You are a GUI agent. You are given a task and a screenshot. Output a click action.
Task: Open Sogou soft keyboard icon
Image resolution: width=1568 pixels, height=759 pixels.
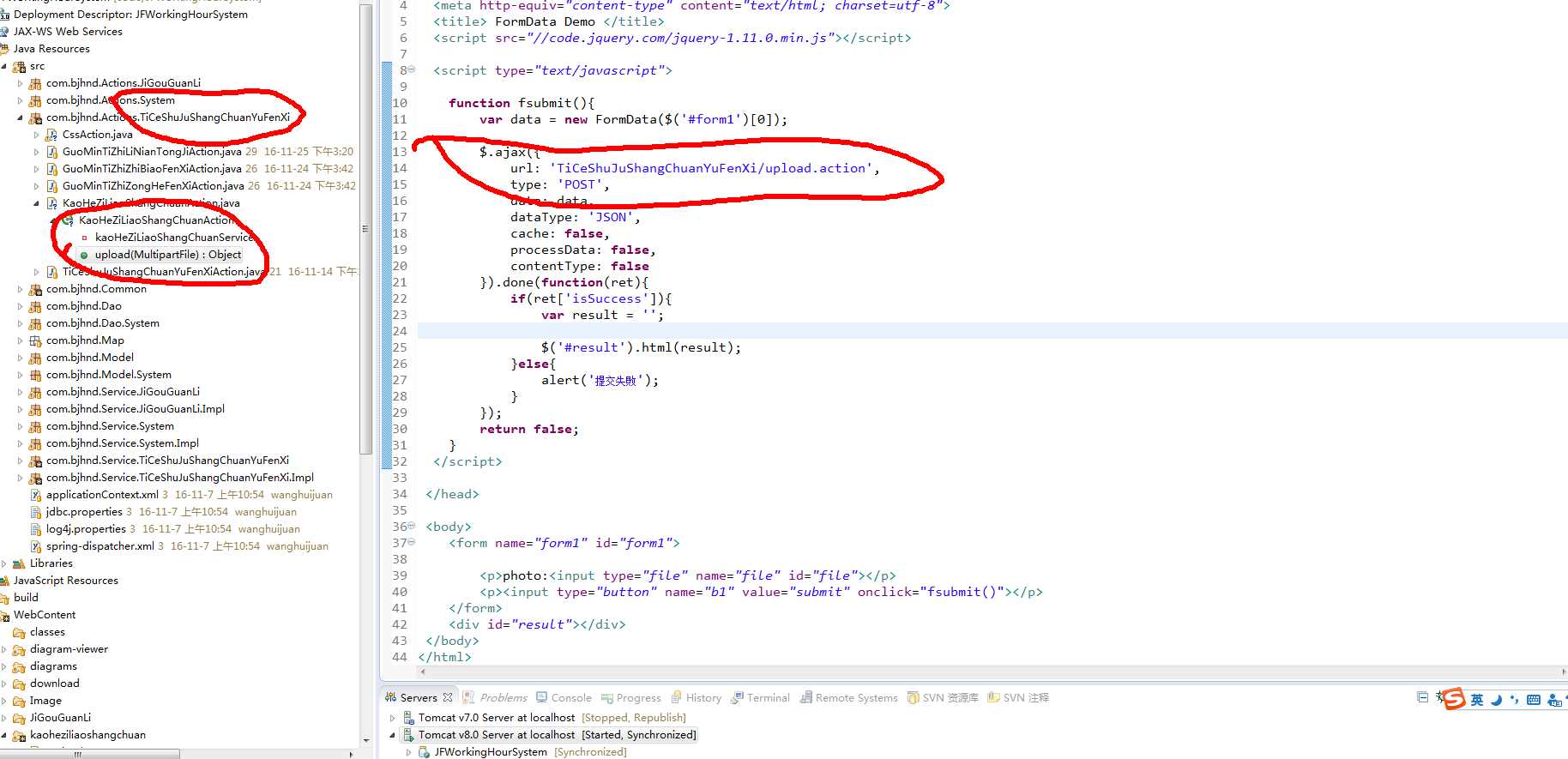point(1534,700)
